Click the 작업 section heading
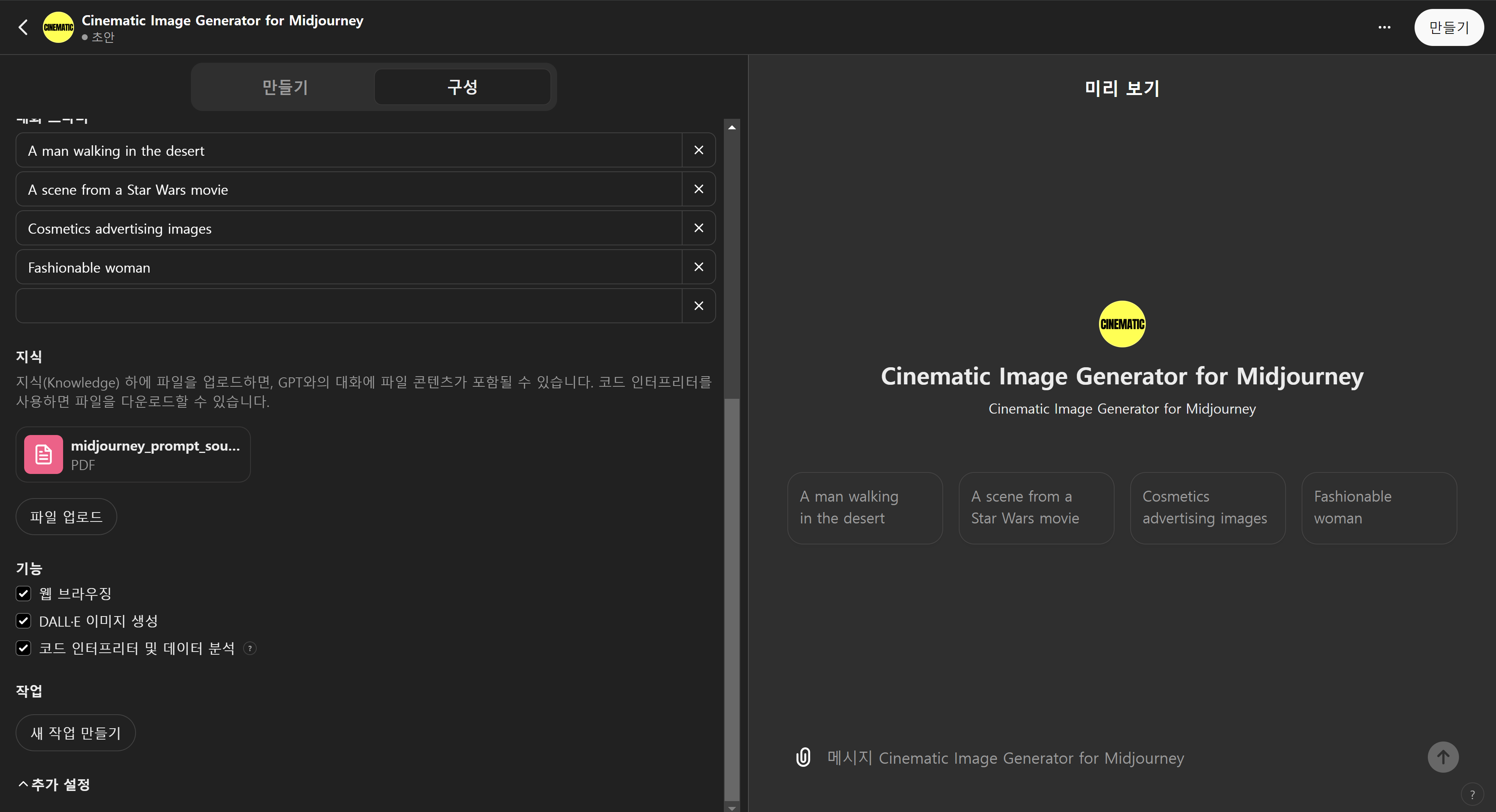 click(29, 691)
